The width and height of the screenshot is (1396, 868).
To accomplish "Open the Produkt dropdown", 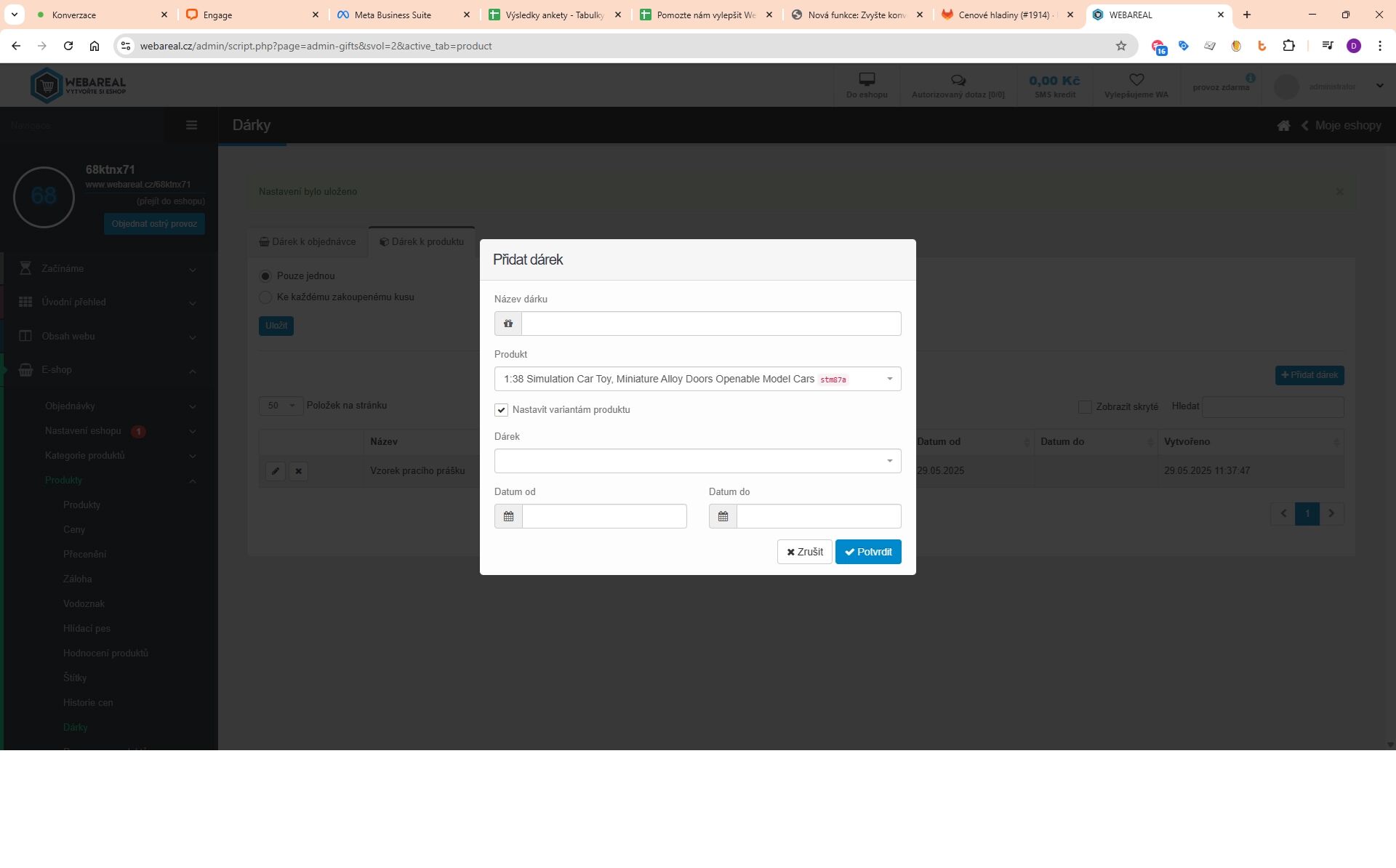I will click(x=697, y=379).
